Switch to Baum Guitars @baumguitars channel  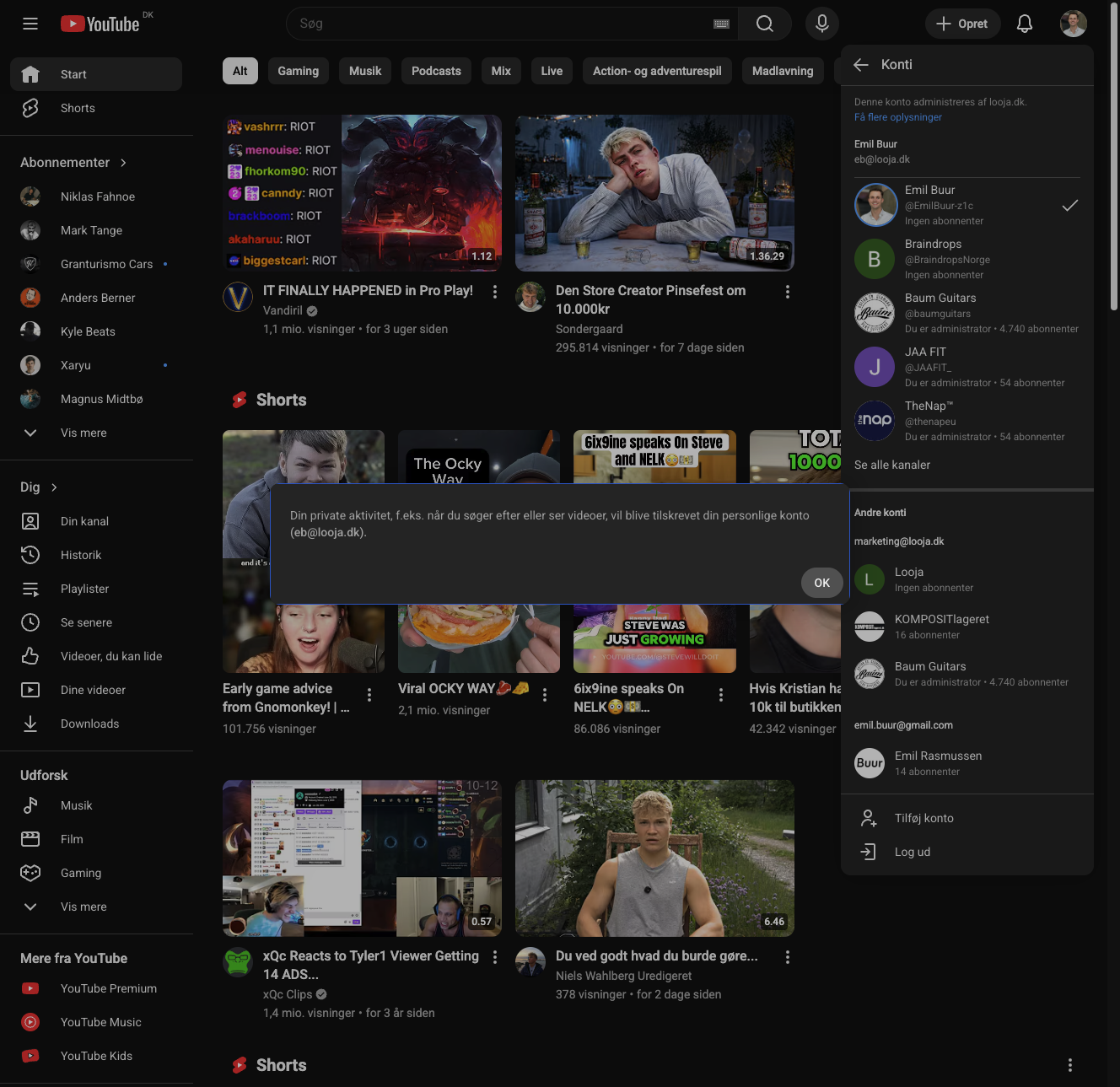click(x=967, y=313)
